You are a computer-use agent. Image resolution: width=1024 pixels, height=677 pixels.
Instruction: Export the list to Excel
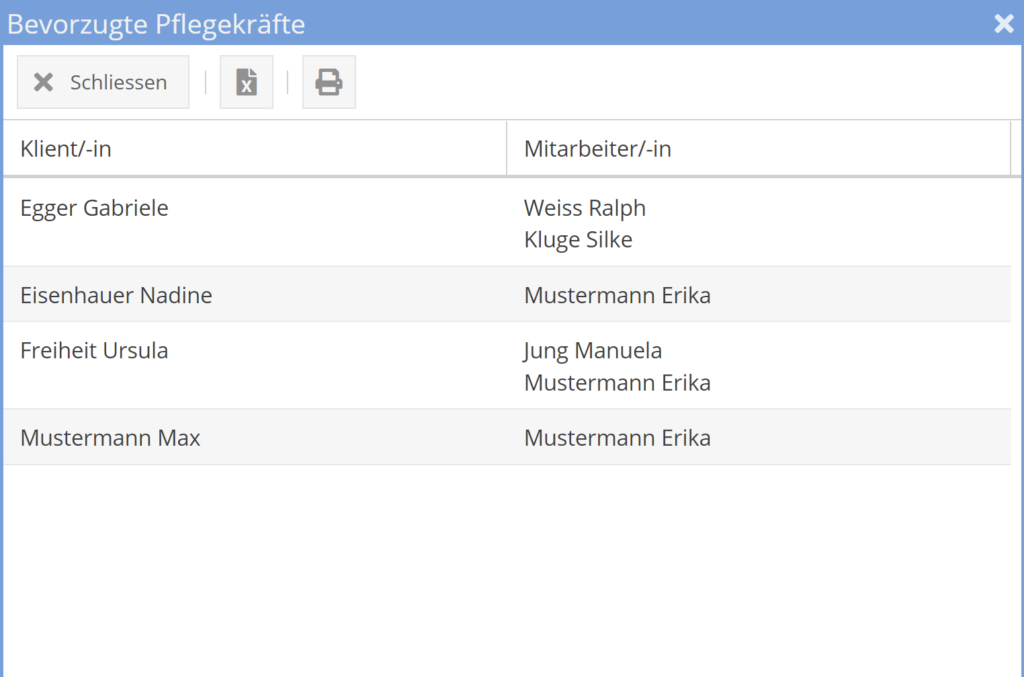coord(246,82)
